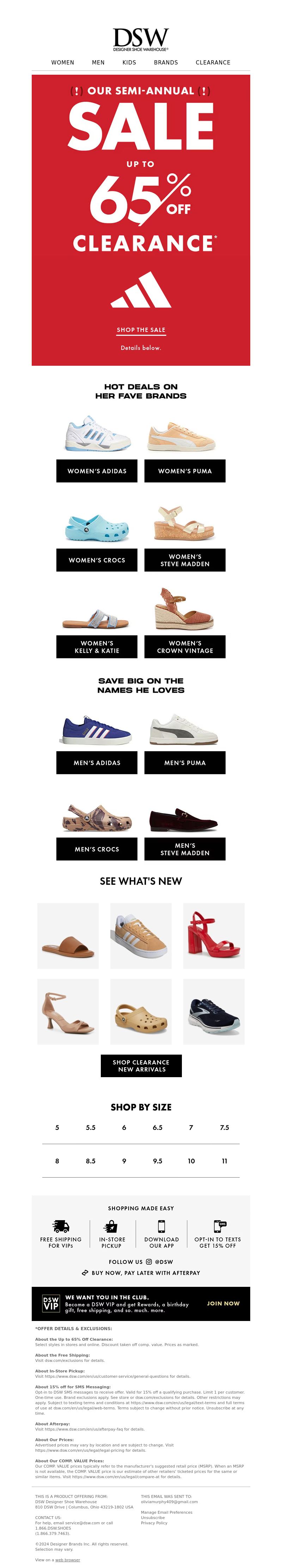The width and height of the screenshot is (282, 1568).
Task: Open the Brands menu item
Action: (166, 62)
